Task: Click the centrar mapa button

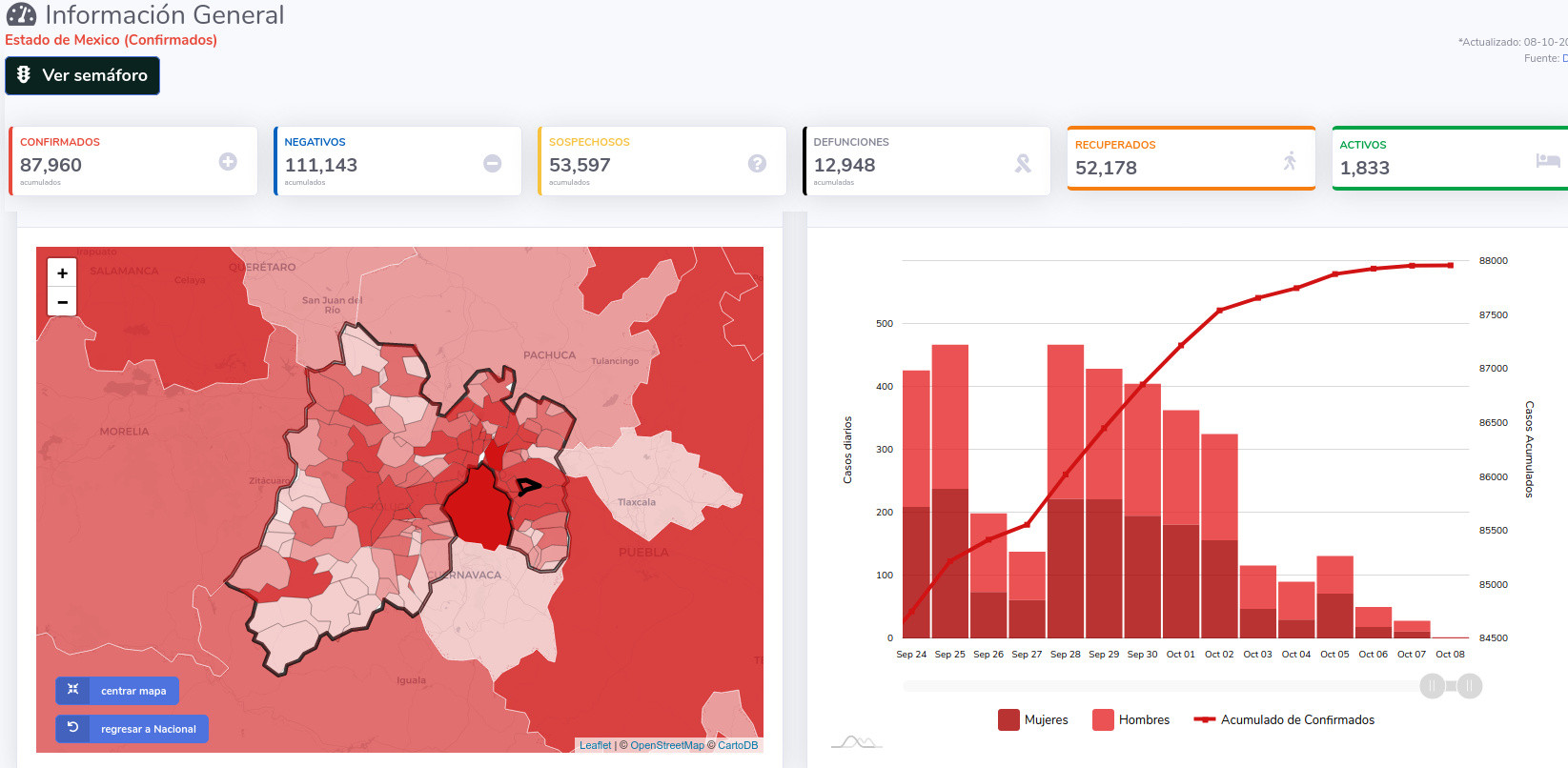Action: pyautogui.click(x=117, y=691)
